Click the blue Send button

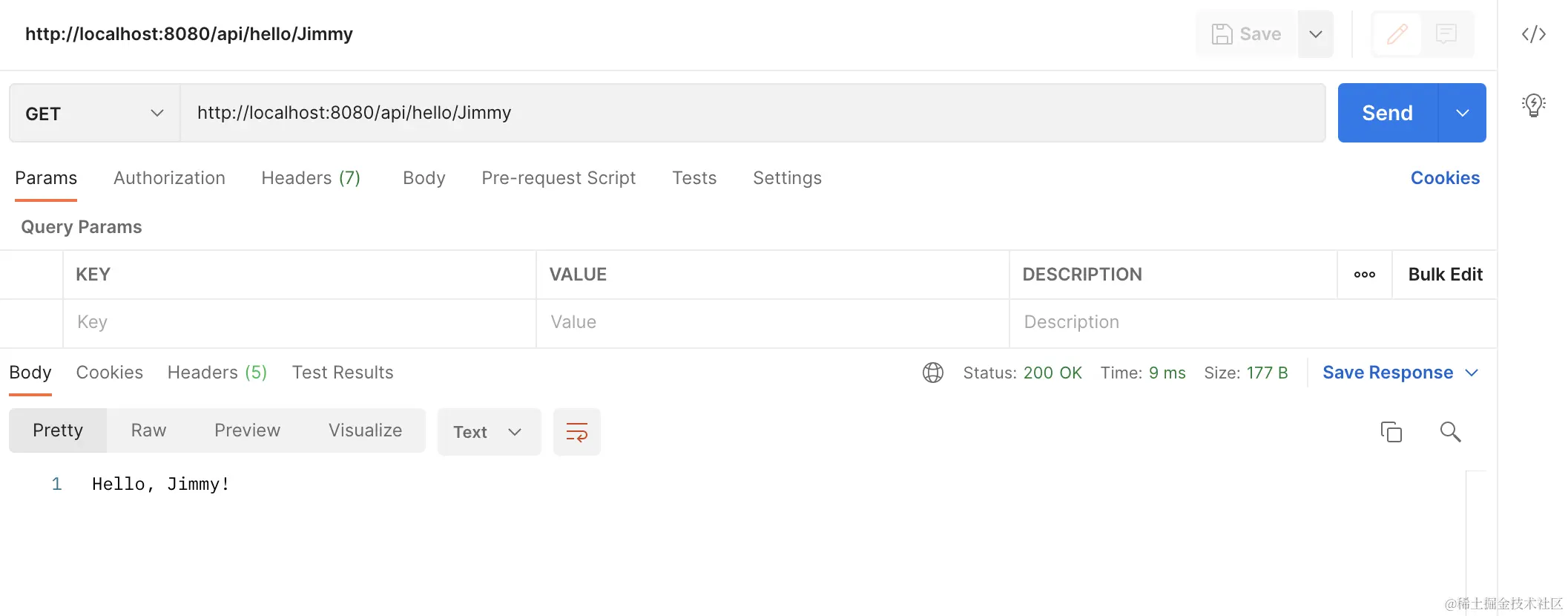(1387, 113)
